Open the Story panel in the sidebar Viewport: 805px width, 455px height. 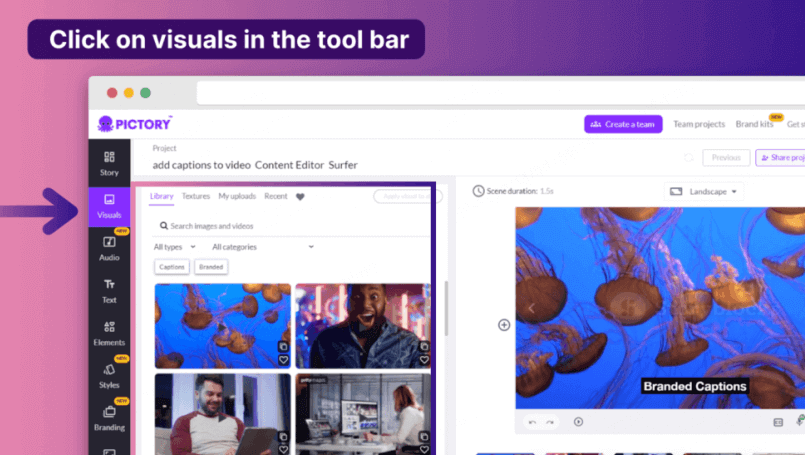109,163
